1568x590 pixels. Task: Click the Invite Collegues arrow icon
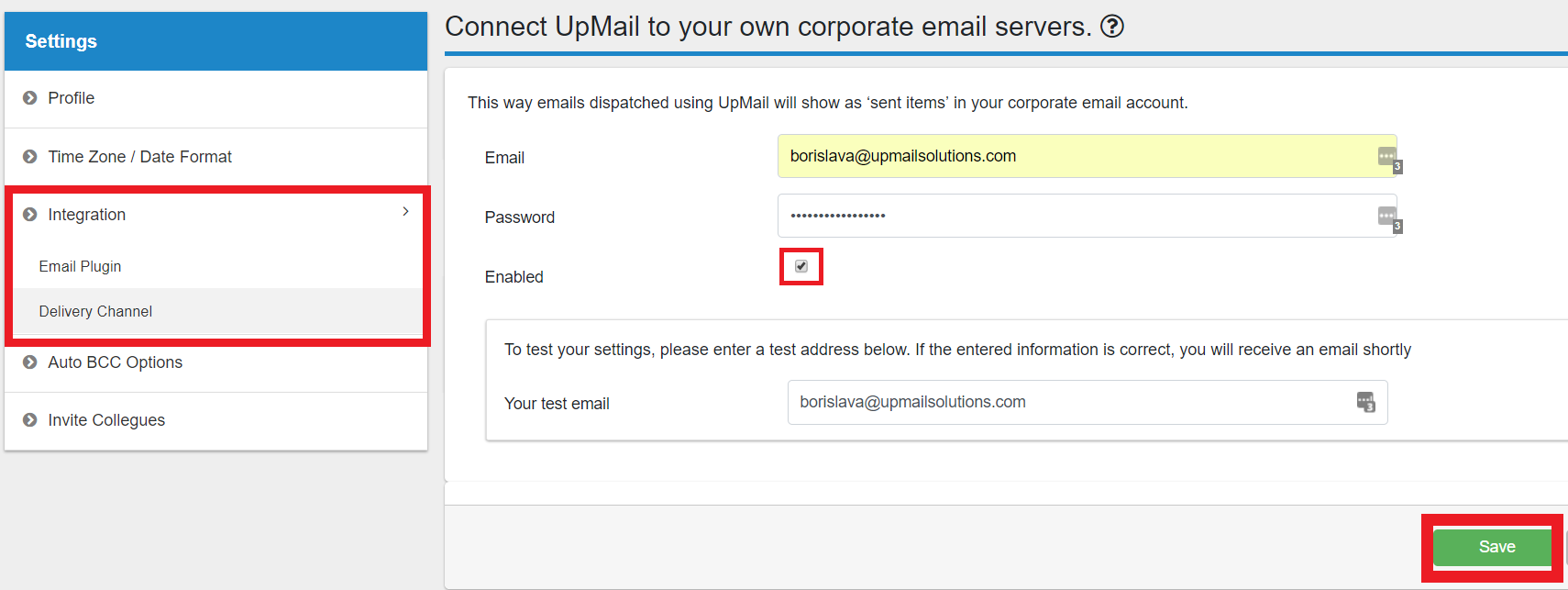(x=30, y=420)
